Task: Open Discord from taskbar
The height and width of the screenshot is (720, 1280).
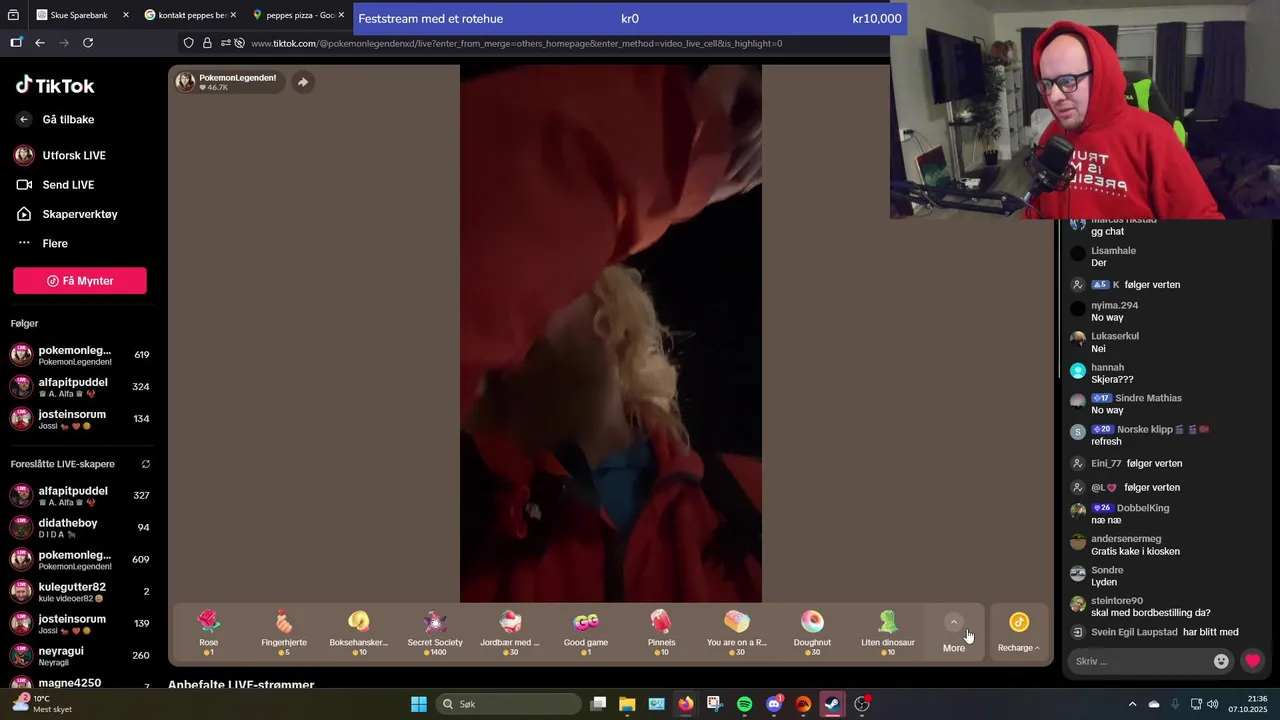Action: coord(774,704)
